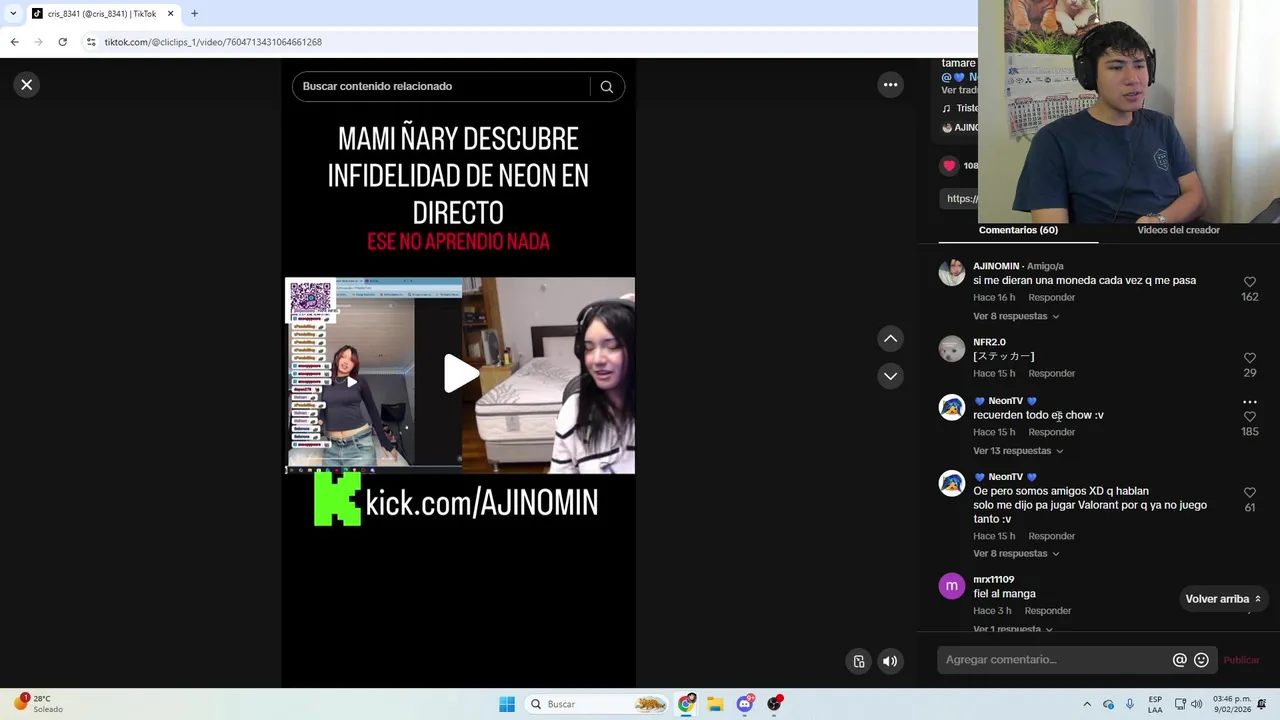Open AJINOMIN's profile avatar in comments
The image size is (1280, 720).
(952, 272)
